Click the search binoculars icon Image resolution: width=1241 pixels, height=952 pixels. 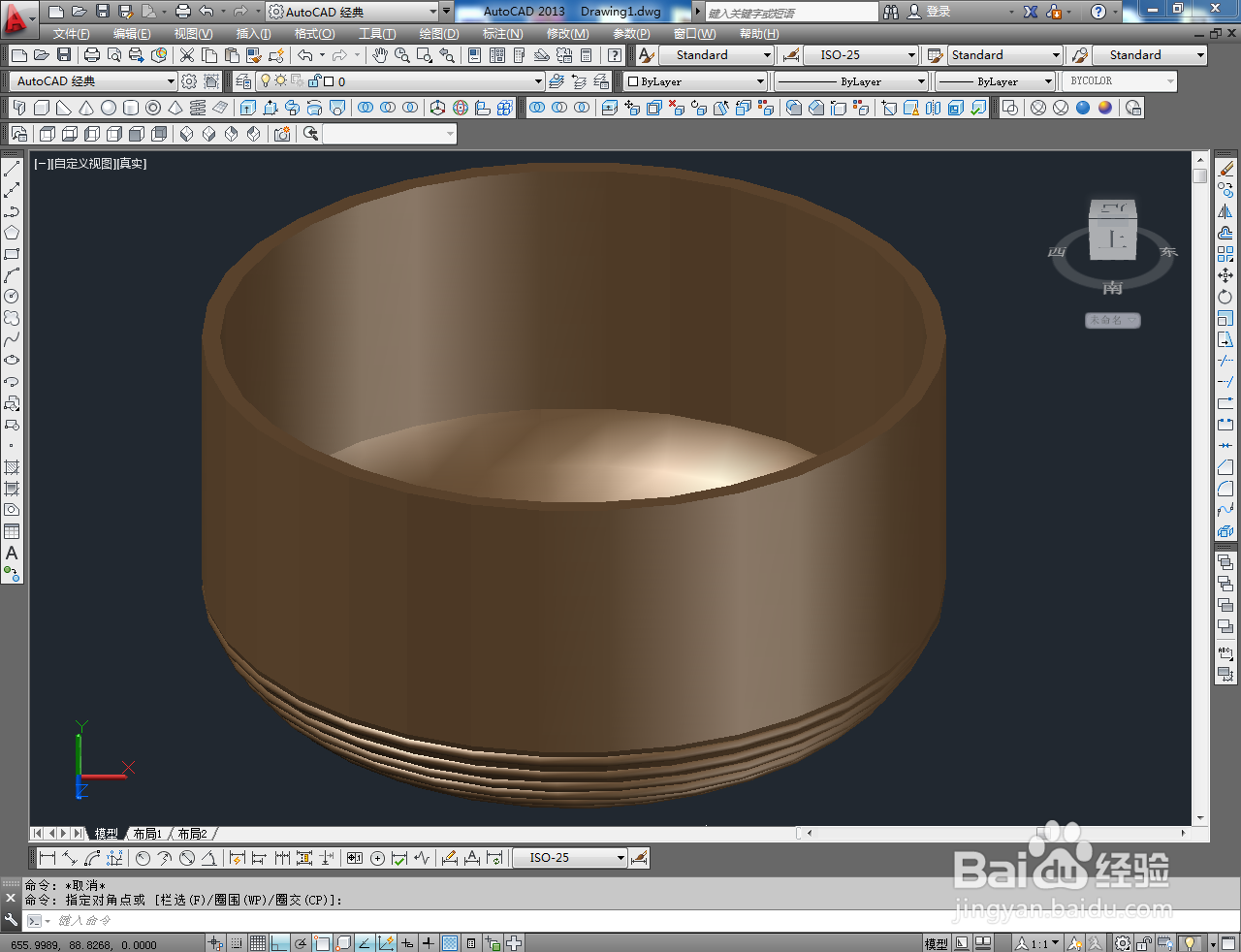[x=890, y=12]
